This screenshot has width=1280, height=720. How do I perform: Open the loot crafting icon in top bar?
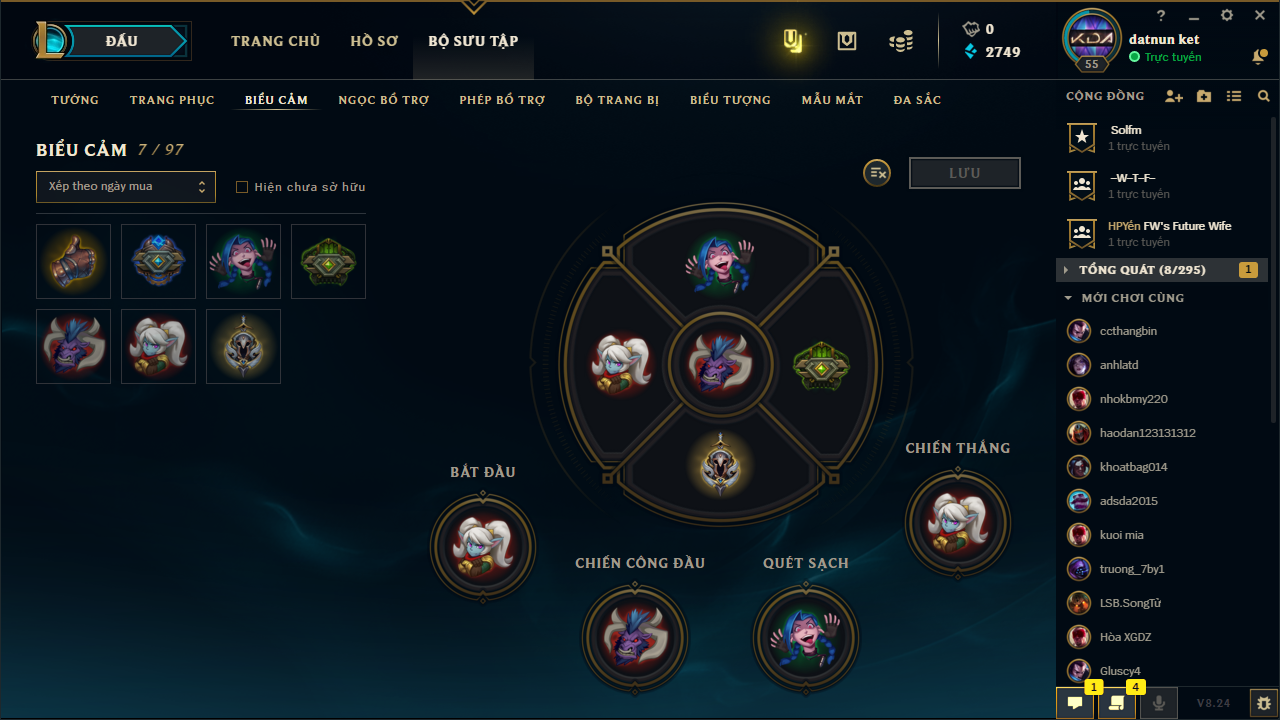[794, 41]
